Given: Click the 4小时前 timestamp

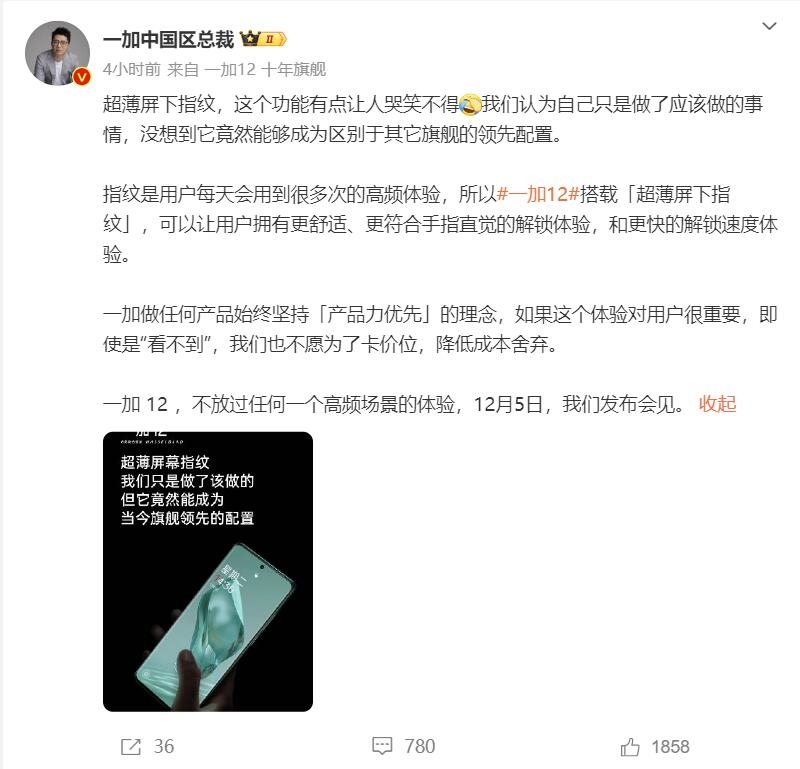Looking at the screenshot, I should (x=132, y=69).
